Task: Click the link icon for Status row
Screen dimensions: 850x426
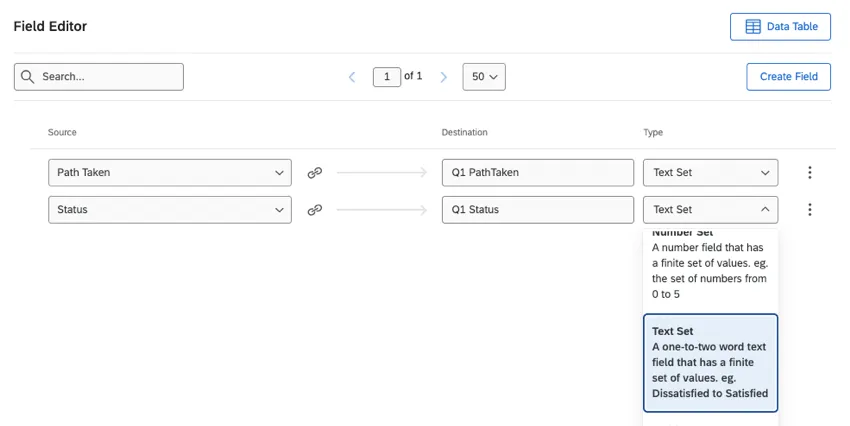Action: pos(314,210)
